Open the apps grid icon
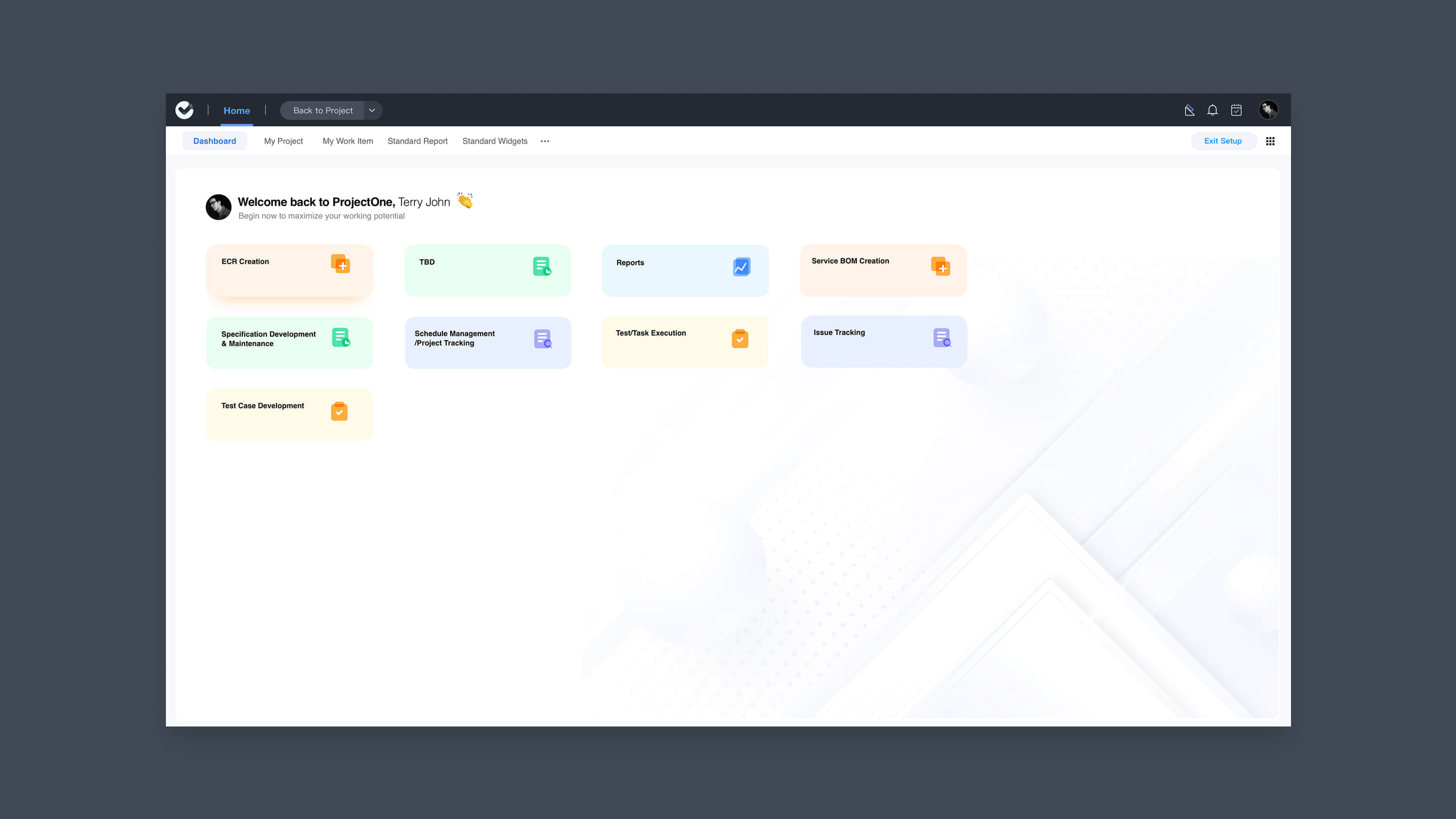 click(1270, 141)
